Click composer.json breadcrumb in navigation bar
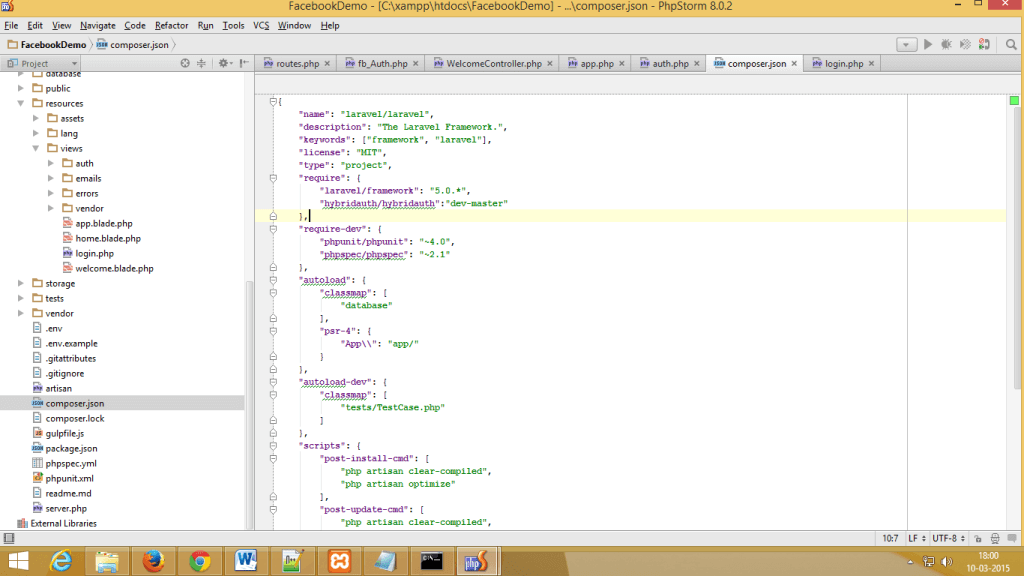This screenshot has width=1024, height=576. coord(133,44)
